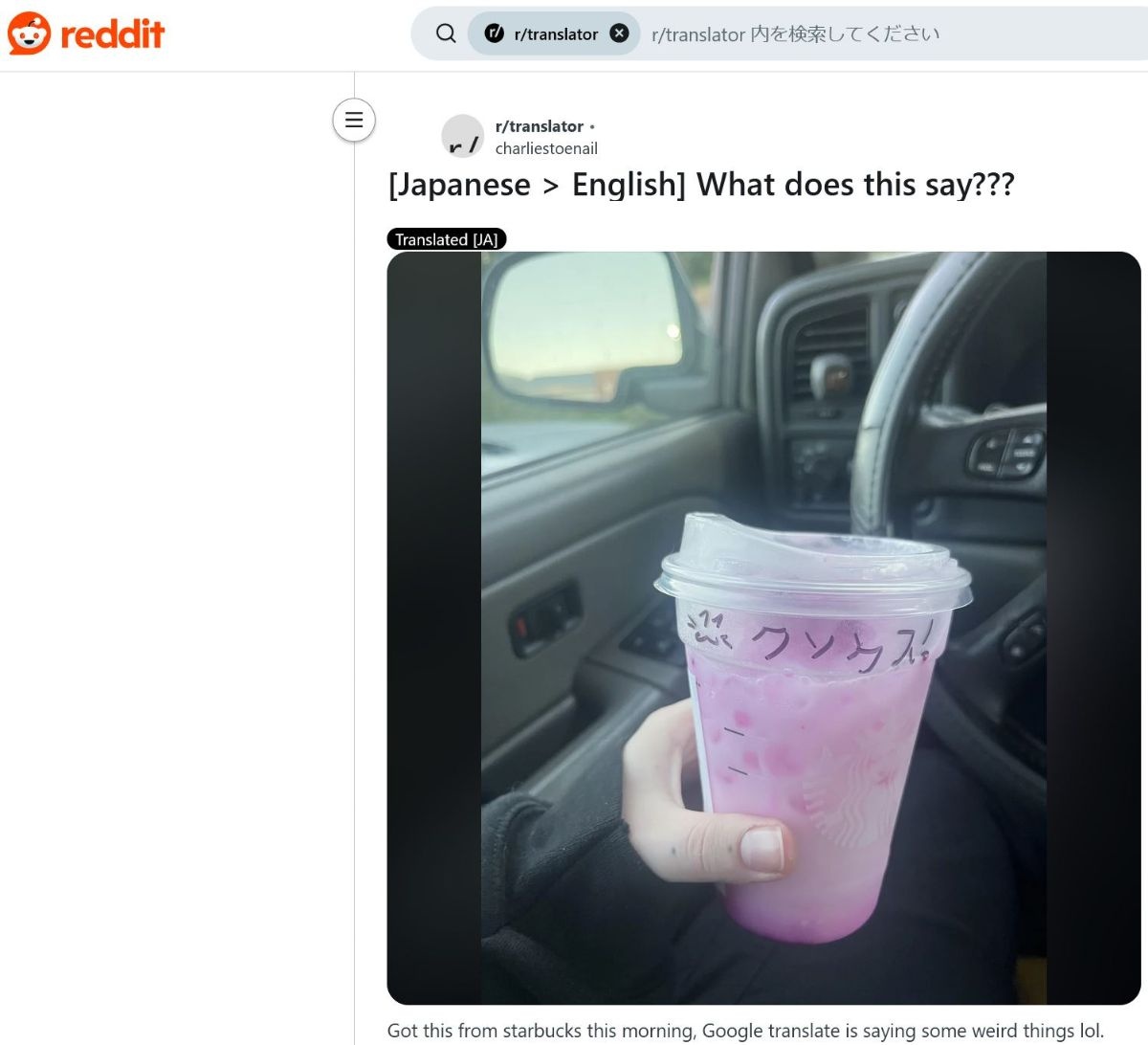
Task: Open the Reddit home logo
Action: click(86, 33)
